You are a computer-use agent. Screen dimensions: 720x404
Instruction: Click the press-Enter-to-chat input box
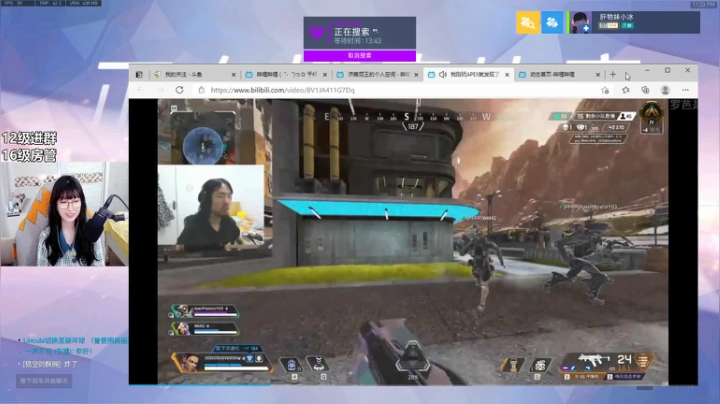[x=44, y=381]
